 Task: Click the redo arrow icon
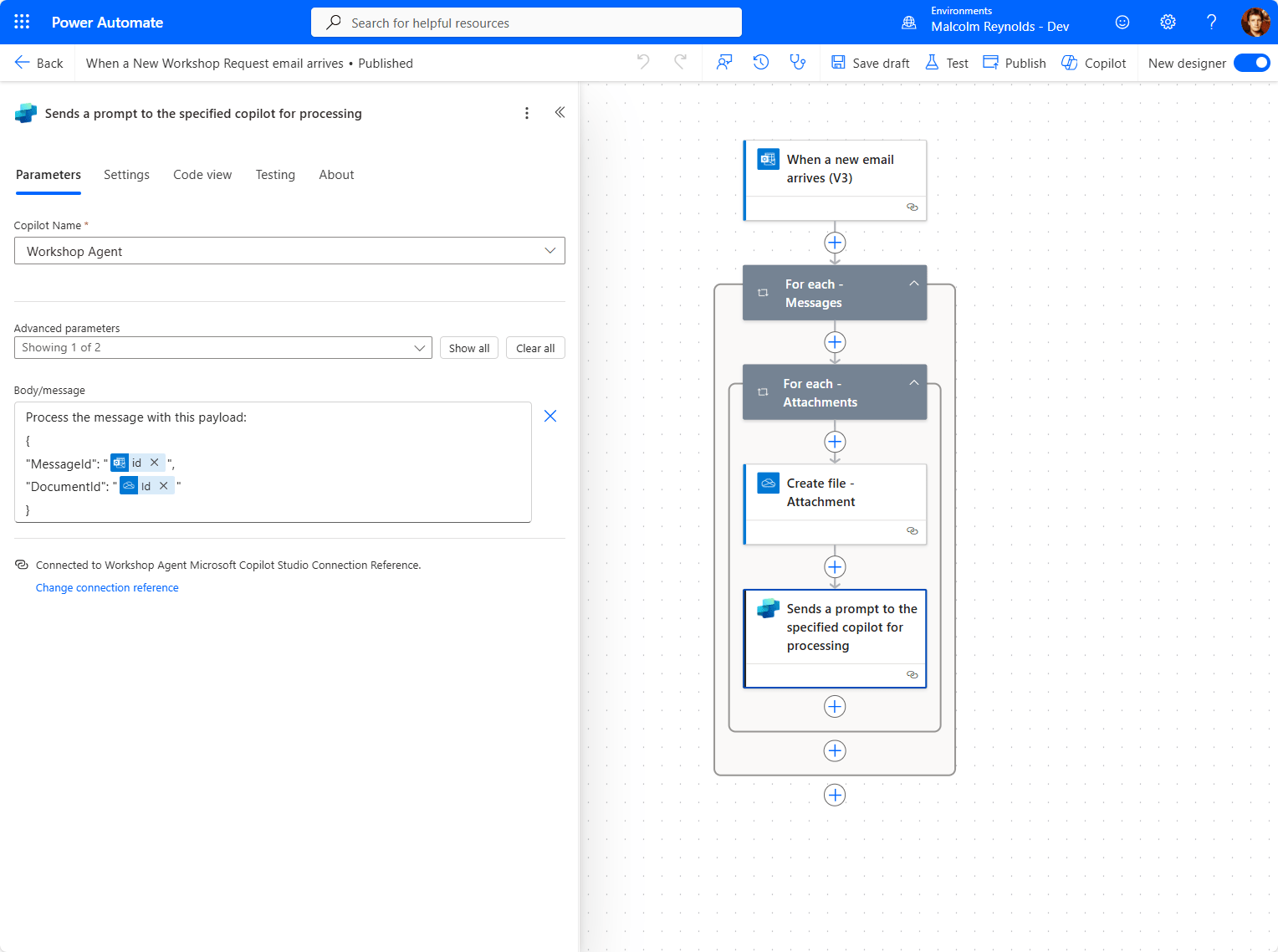click(x=681, y=62)
